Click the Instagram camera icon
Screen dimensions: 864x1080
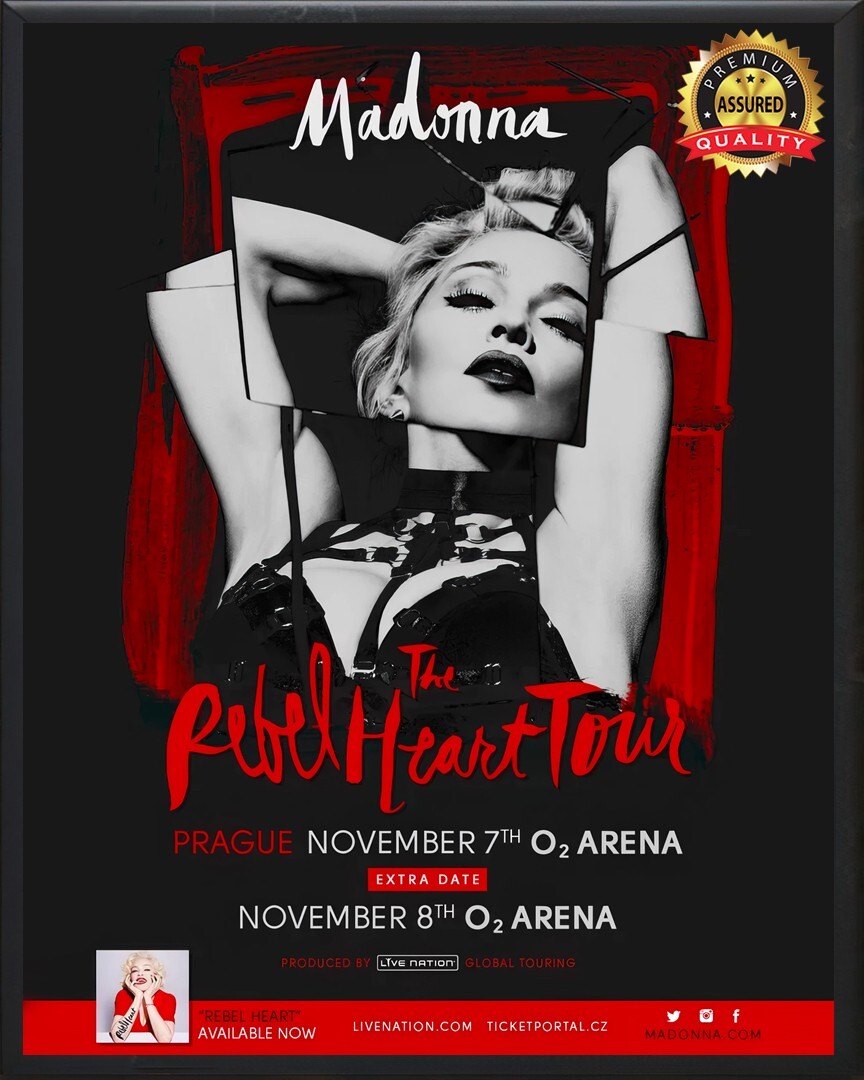tap(706, 1015)
